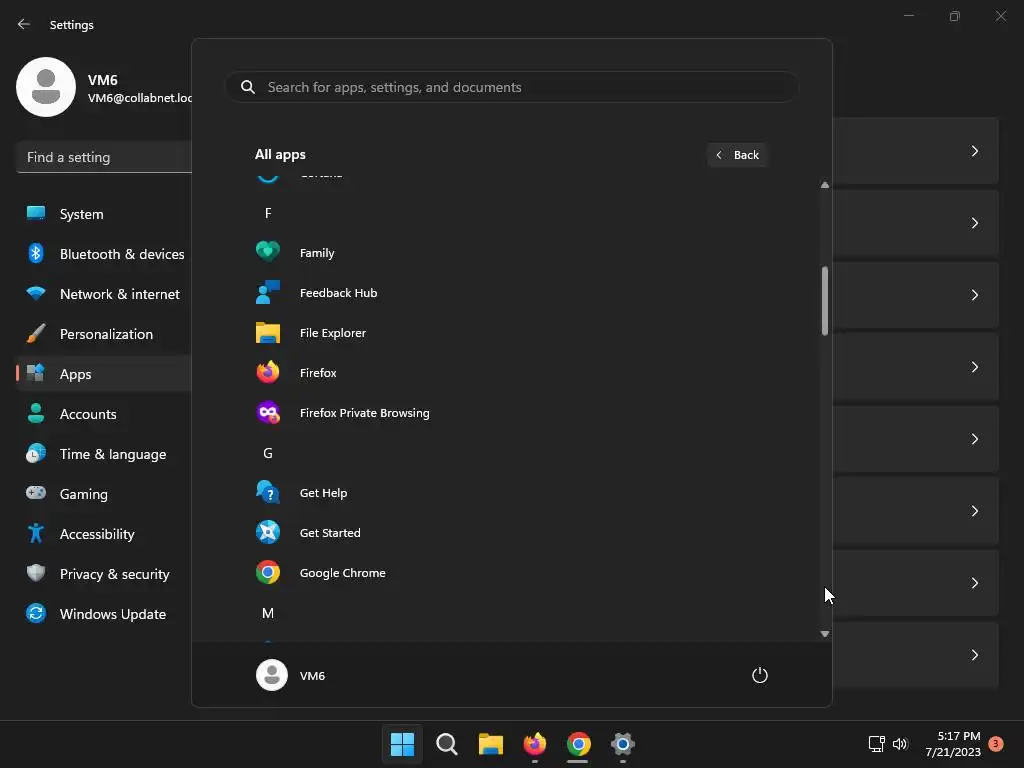Switch to Settings gear on the taskbar
This screenshot has width=1024, height=768.
pos(623,744)
